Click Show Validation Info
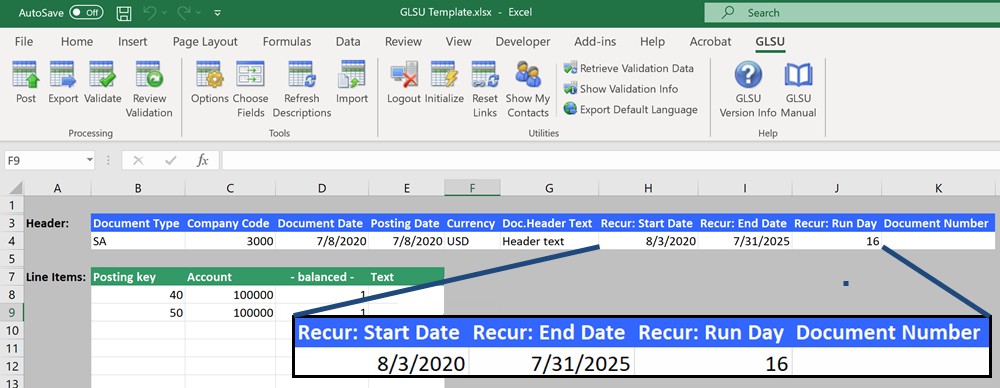This screenshot has width=1000, height=388. (x=621, y=89)
